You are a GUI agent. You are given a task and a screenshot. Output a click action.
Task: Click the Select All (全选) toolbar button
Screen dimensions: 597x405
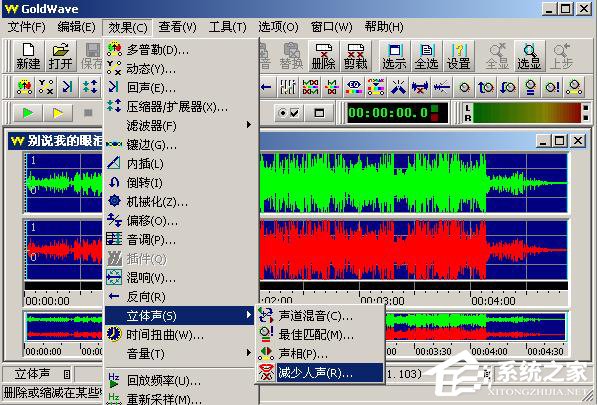pyautogui.click(x=426, y=56)
